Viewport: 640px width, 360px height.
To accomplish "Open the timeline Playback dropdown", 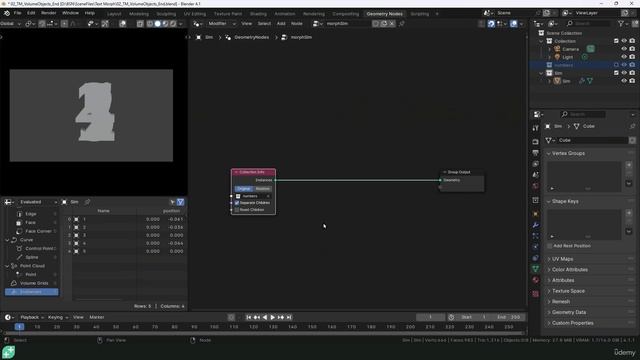I will coord(32,317).
